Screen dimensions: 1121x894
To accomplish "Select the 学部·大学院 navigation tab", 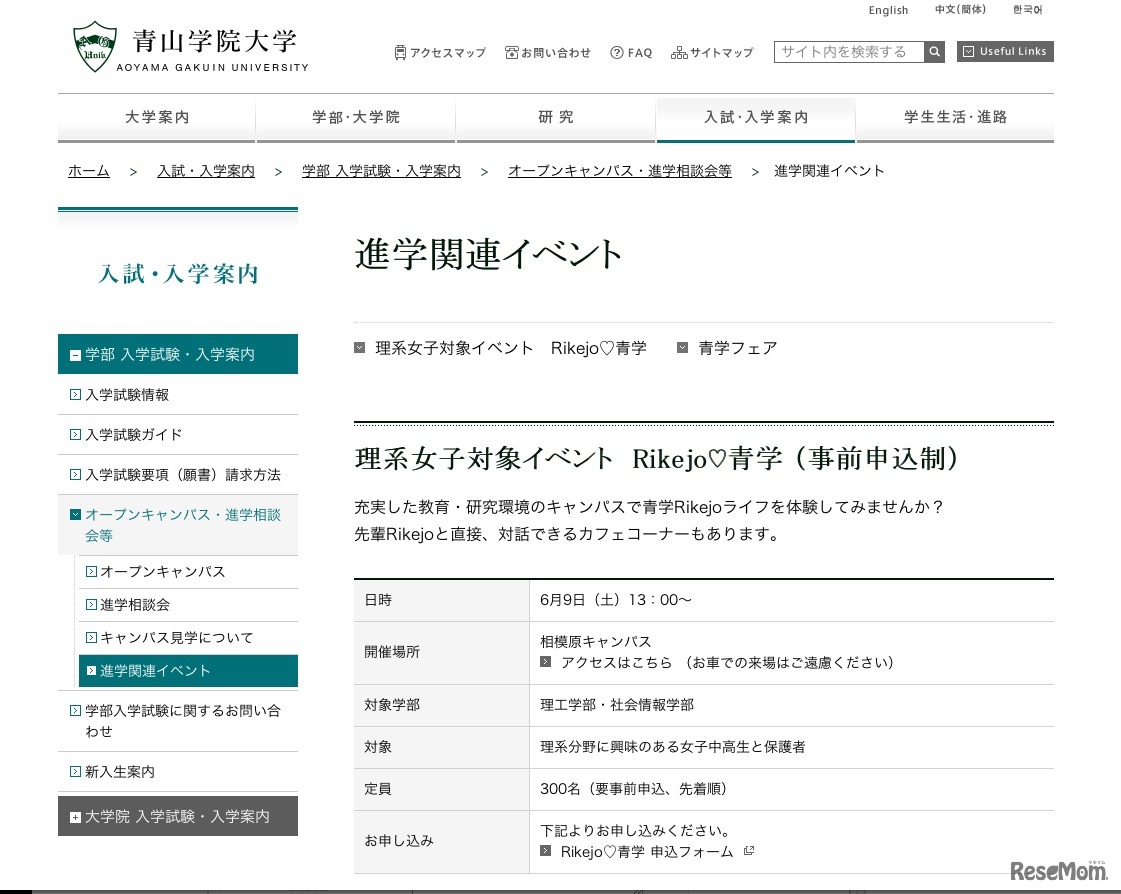I will pos(356,118).
